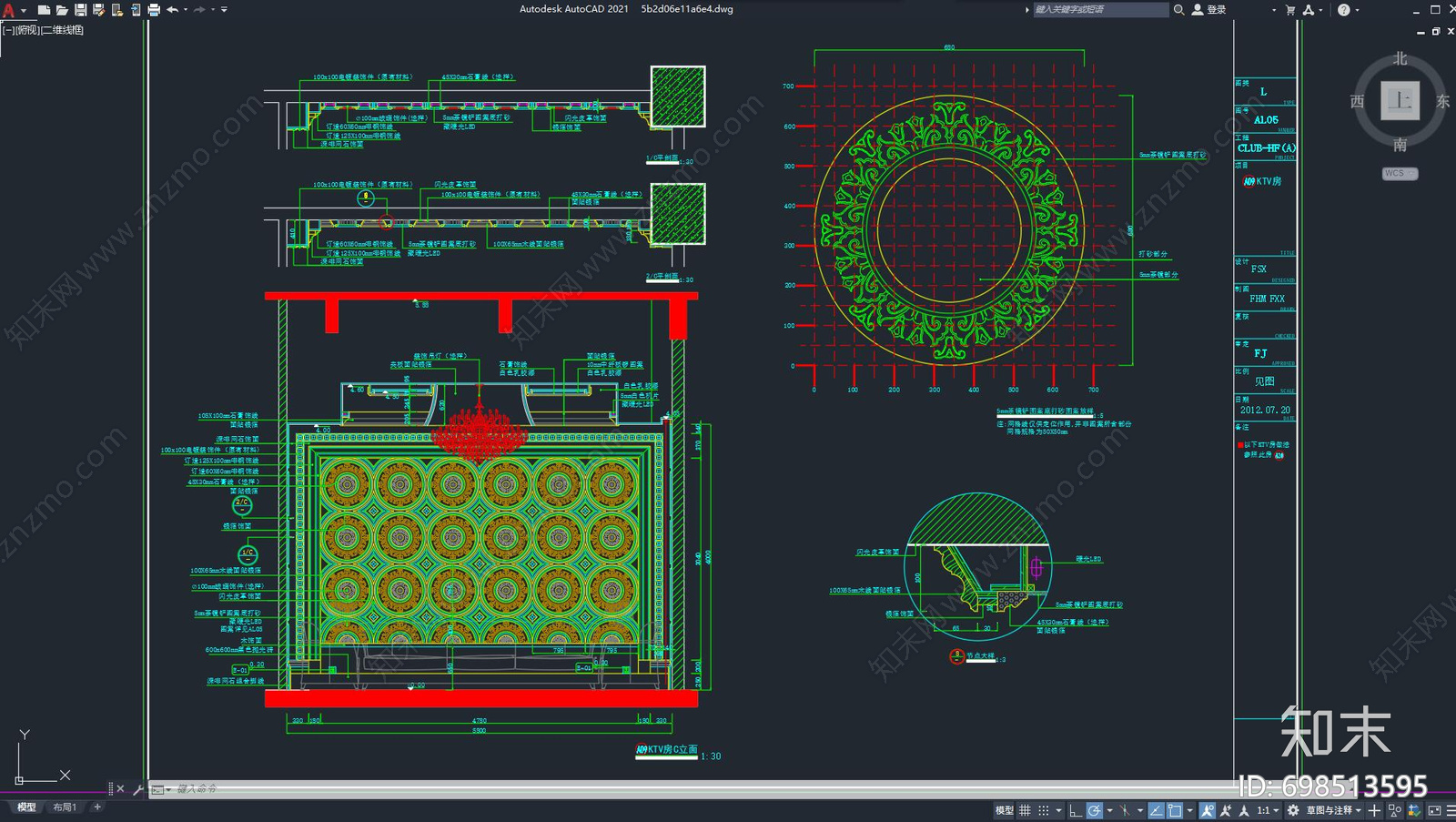The image size is (1456, 822).
Task: Open status bar customization menu icon
Action: tap(1451, 810)
